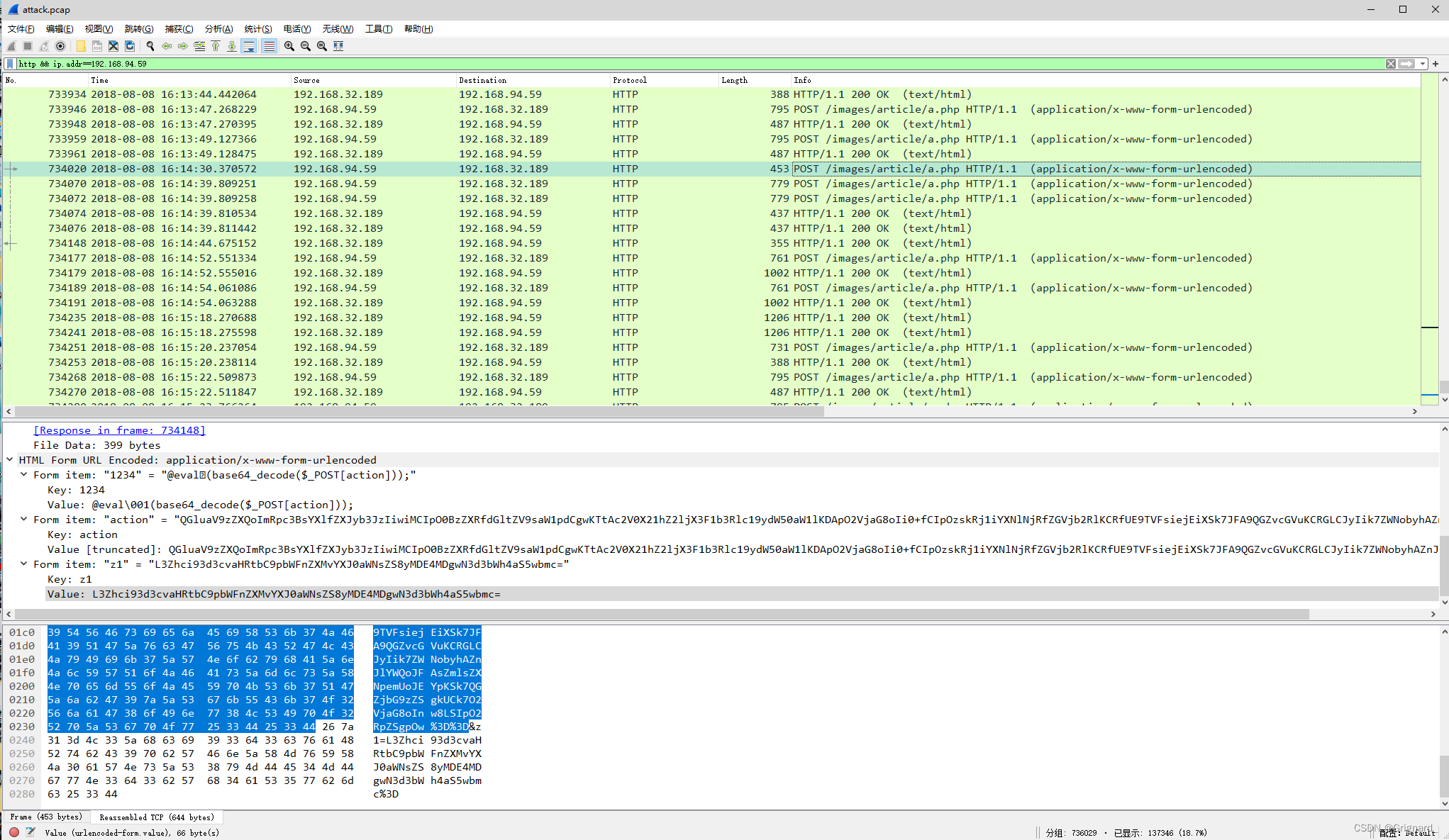
Task: Open the recent filter history dropdown
Action: [x=1423, y=64]
